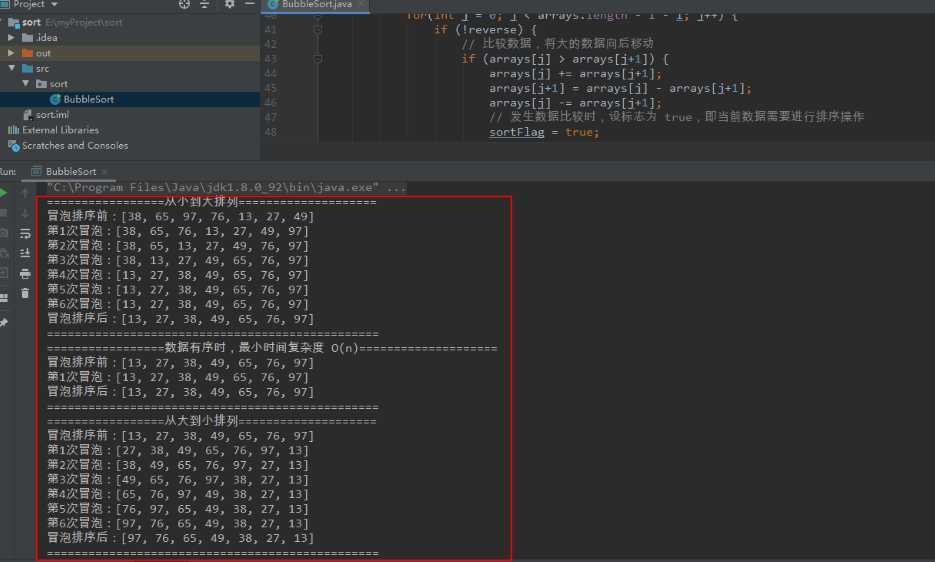Click '冒泡排序后：[97, 76, 65, 49, 38, 27, 13]' line
This screenshot has width=935, height=562.
180,538
